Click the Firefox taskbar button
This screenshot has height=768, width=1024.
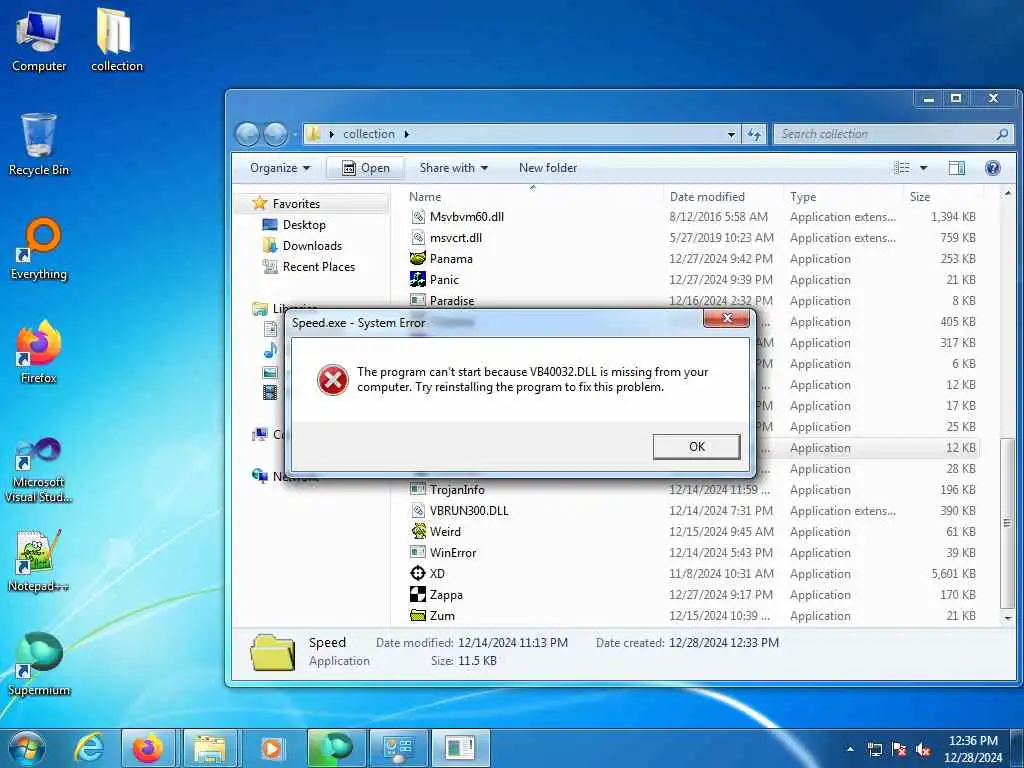pos(148,748)
